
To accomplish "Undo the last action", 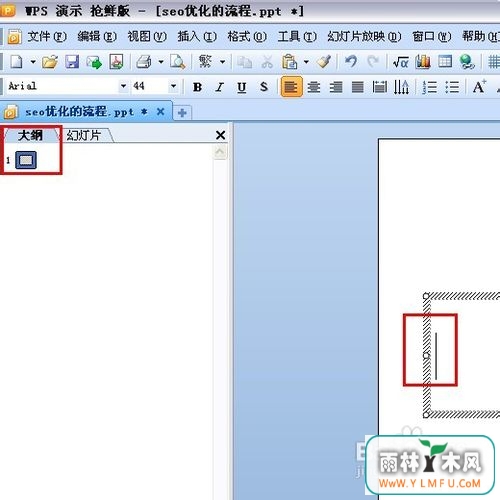I will [x=351, y=62].
